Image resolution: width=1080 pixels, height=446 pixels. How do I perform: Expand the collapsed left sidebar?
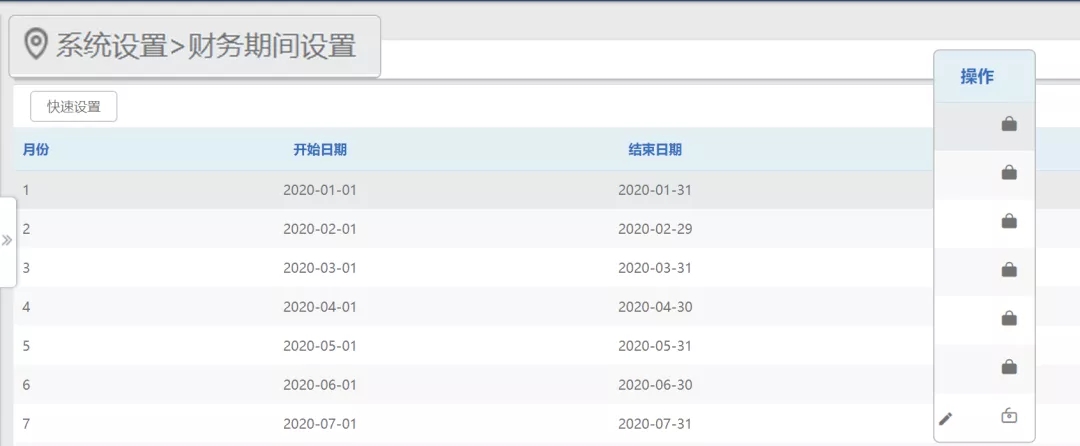point(7,241)
